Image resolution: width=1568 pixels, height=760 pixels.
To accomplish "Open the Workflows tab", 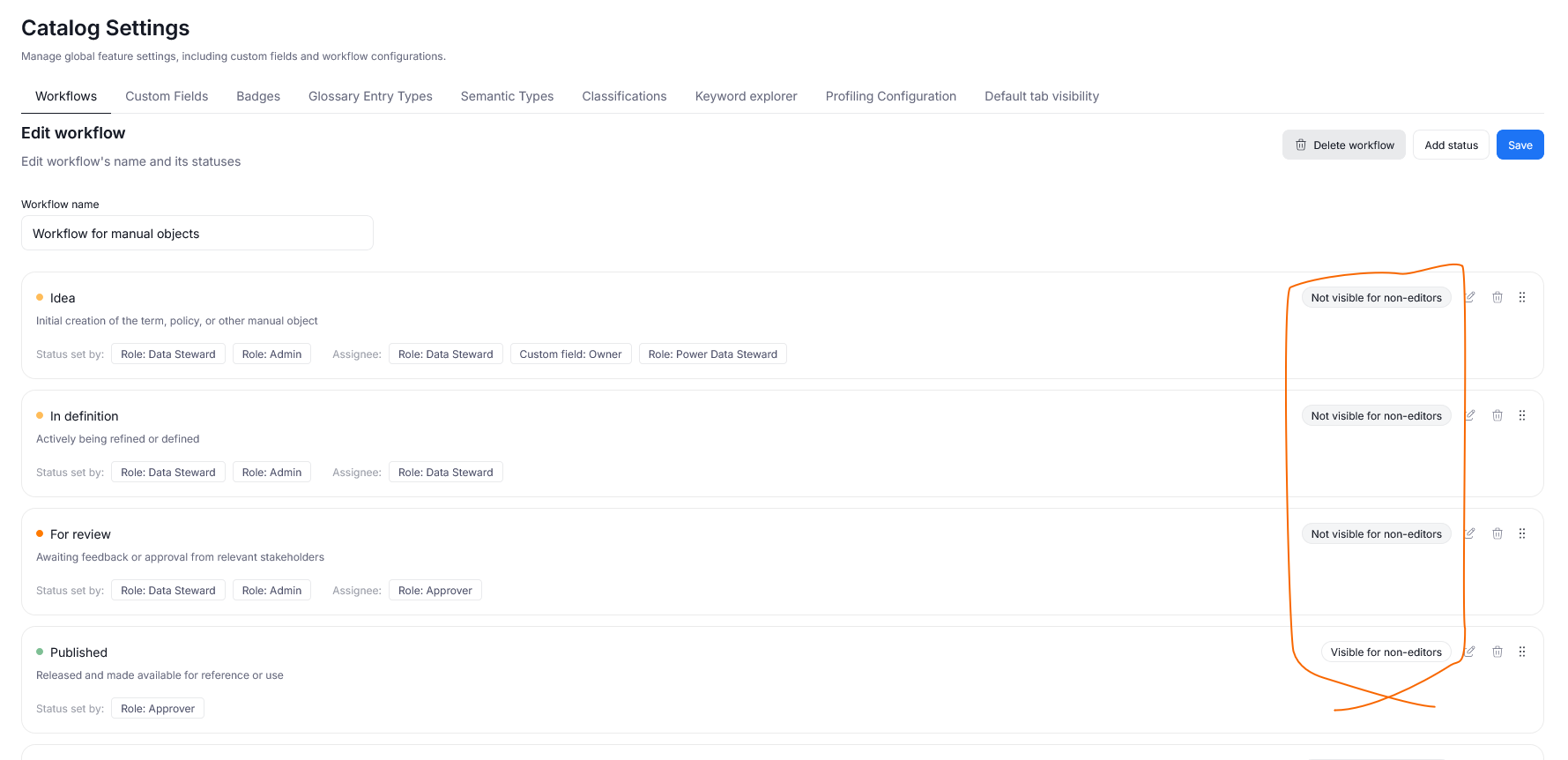I will pyautogui.click(x=66, y=96).
